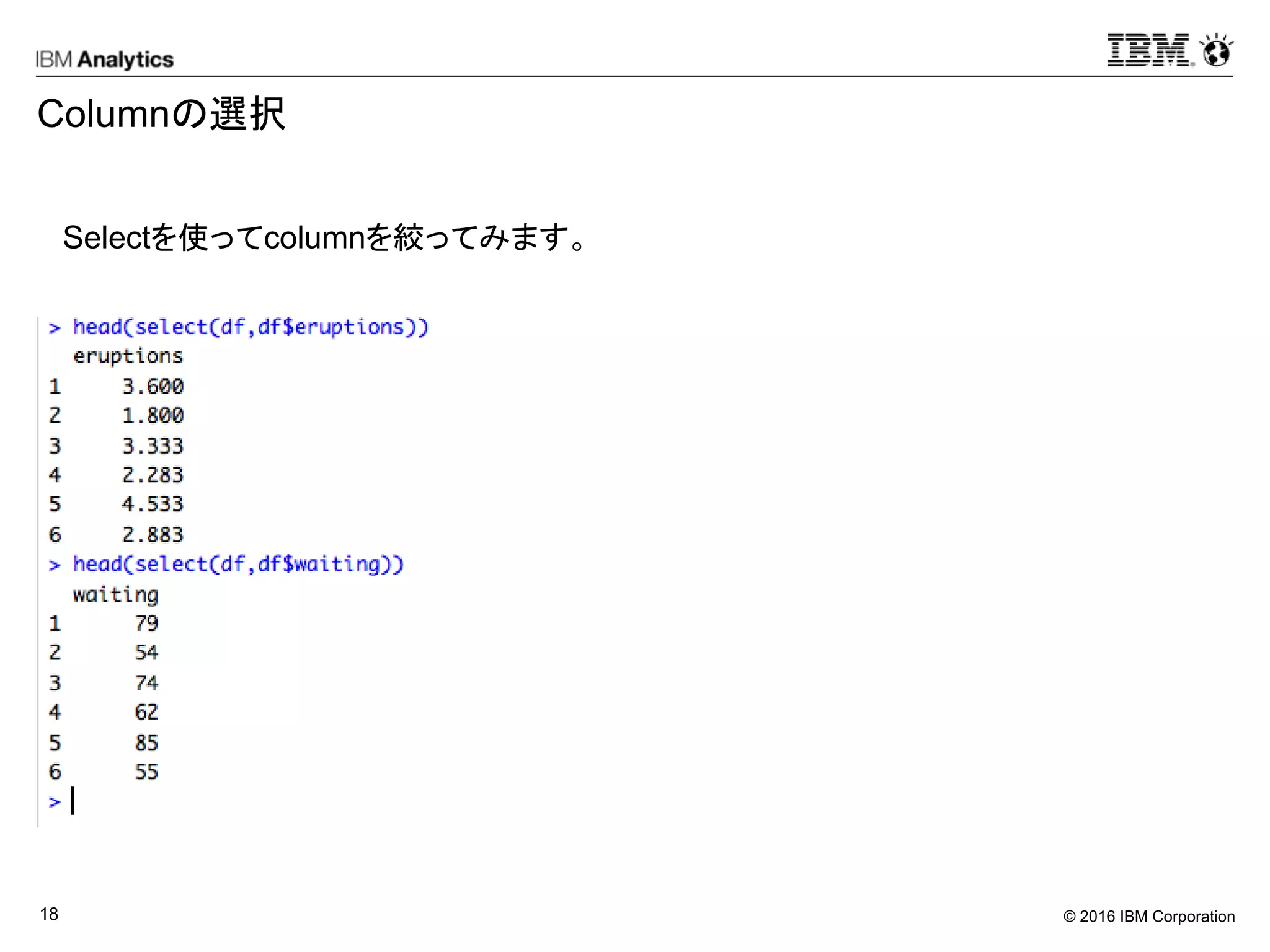The width and height of the screenshot is (1270, 952).
Task: Click the empty R console prompt with cursor
Action: [62, 801]
